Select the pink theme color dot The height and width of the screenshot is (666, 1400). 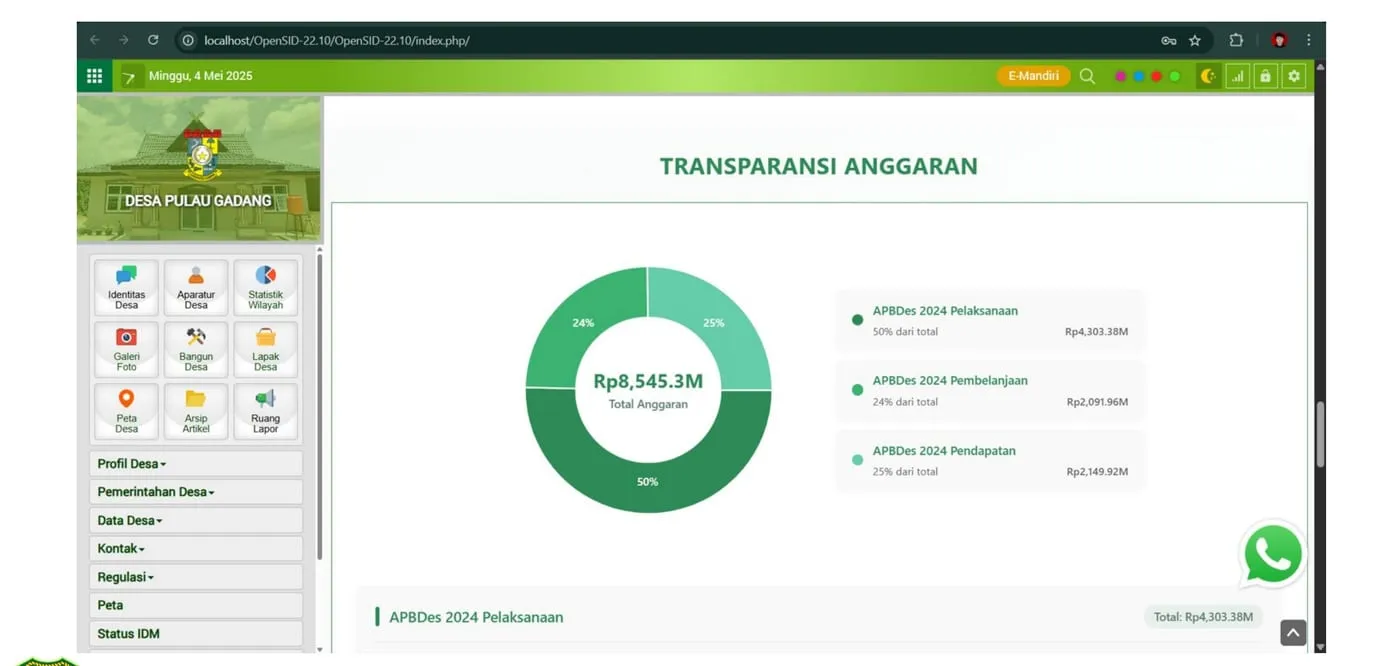tap(1120, 76)
